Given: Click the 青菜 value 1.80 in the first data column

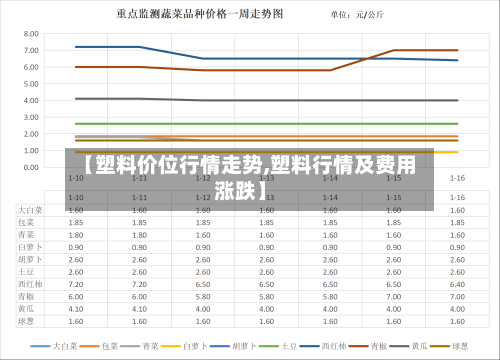Looking at the screenshot, I should [x=76, y=235].
